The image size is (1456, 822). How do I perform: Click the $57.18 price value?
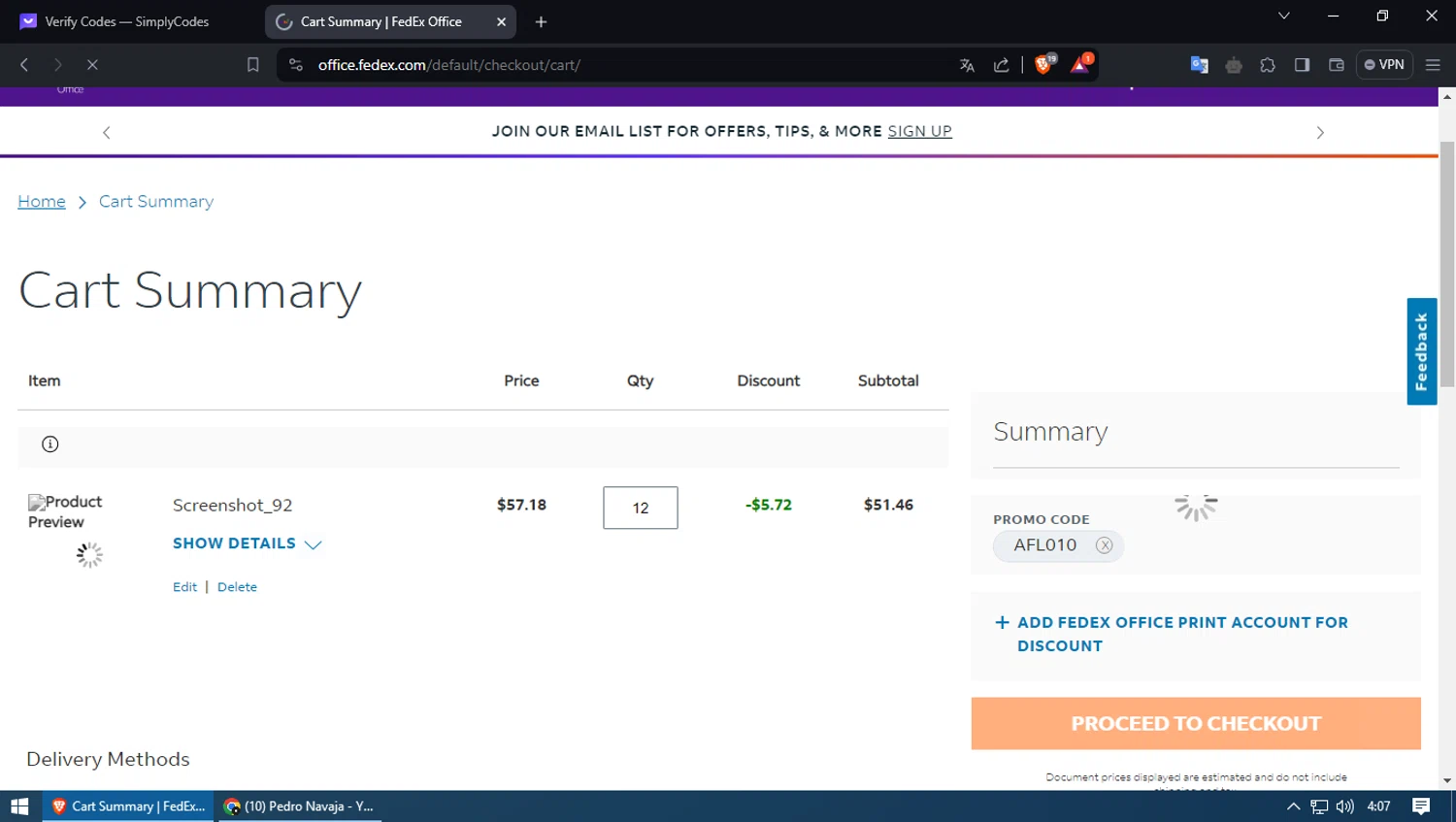click(521, 505)
